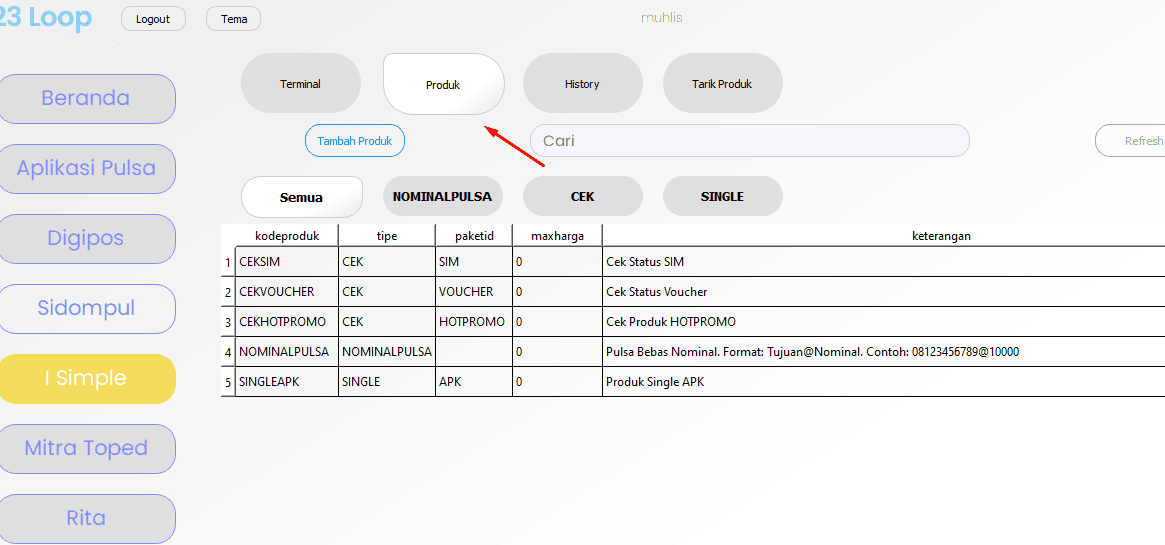
Task: Select the I Simple sidebar item
Action: [x=85, y=378]
